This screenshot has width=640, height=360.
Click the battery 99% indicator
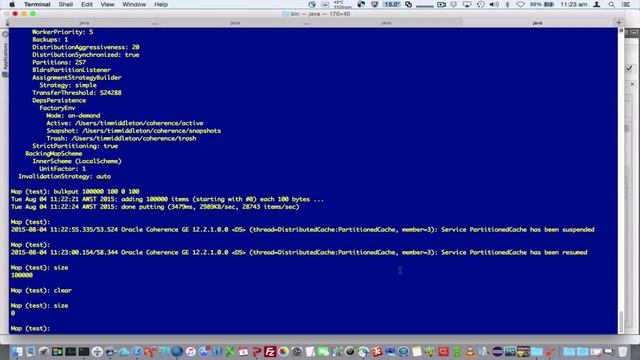542,4
